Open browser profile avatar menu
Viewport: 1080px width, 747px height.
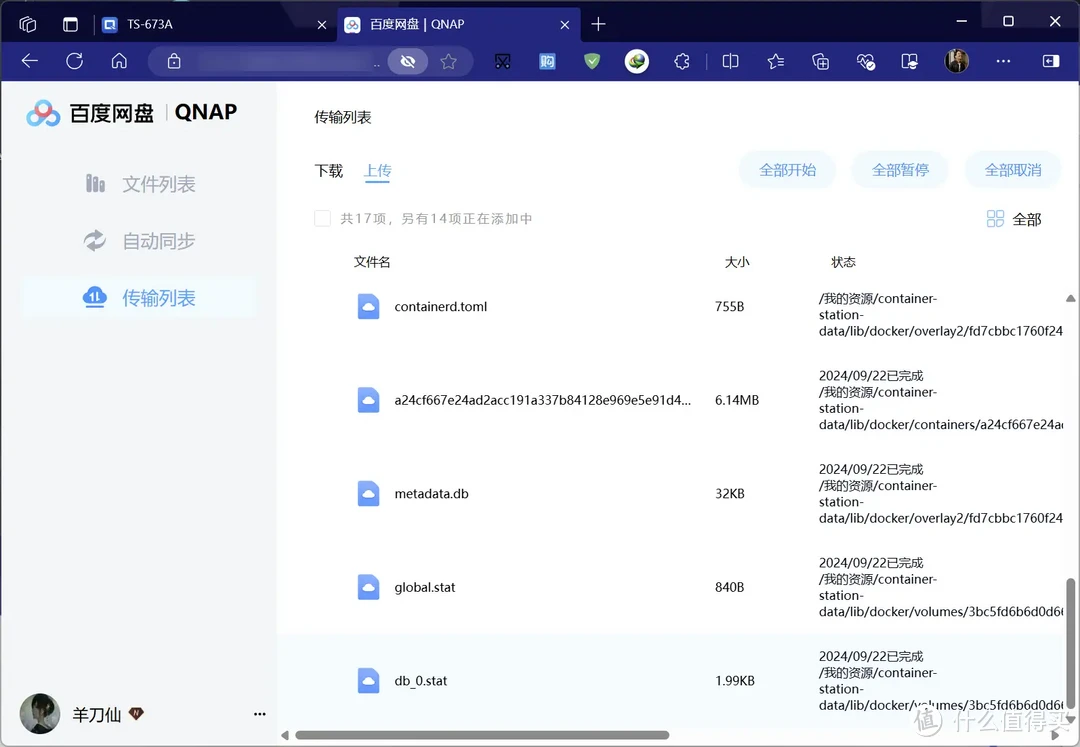coord(956,61)
